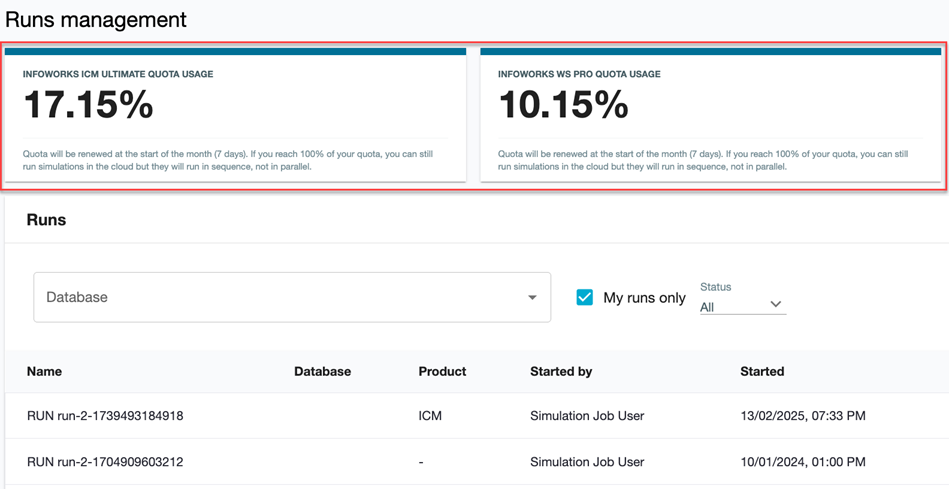Click the ICM product cell in first run

430,415
